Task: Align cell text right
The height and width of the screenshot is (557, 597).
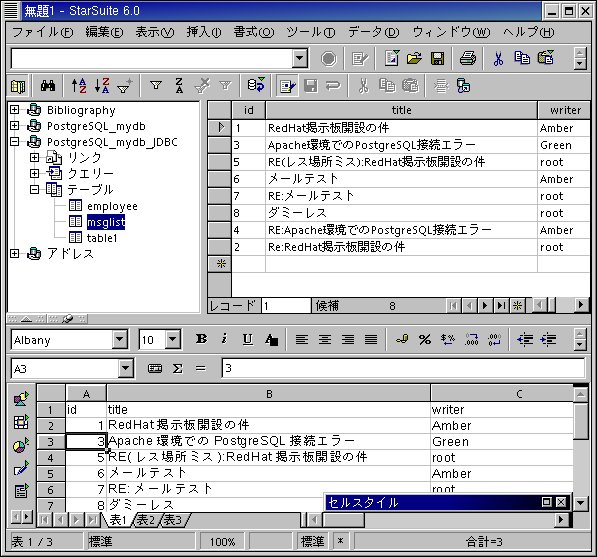Action: click(x=348, y=339)
